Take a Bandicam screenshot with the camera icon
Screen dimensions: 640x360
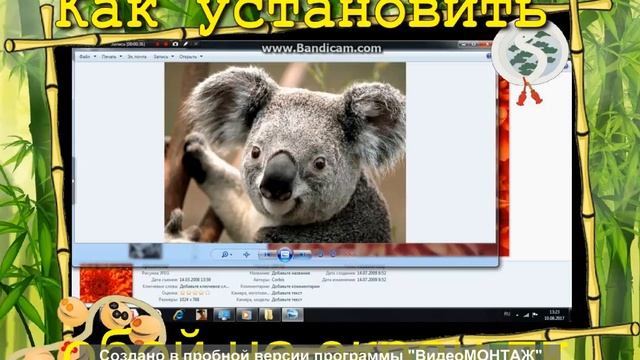[x=175, y=44]
